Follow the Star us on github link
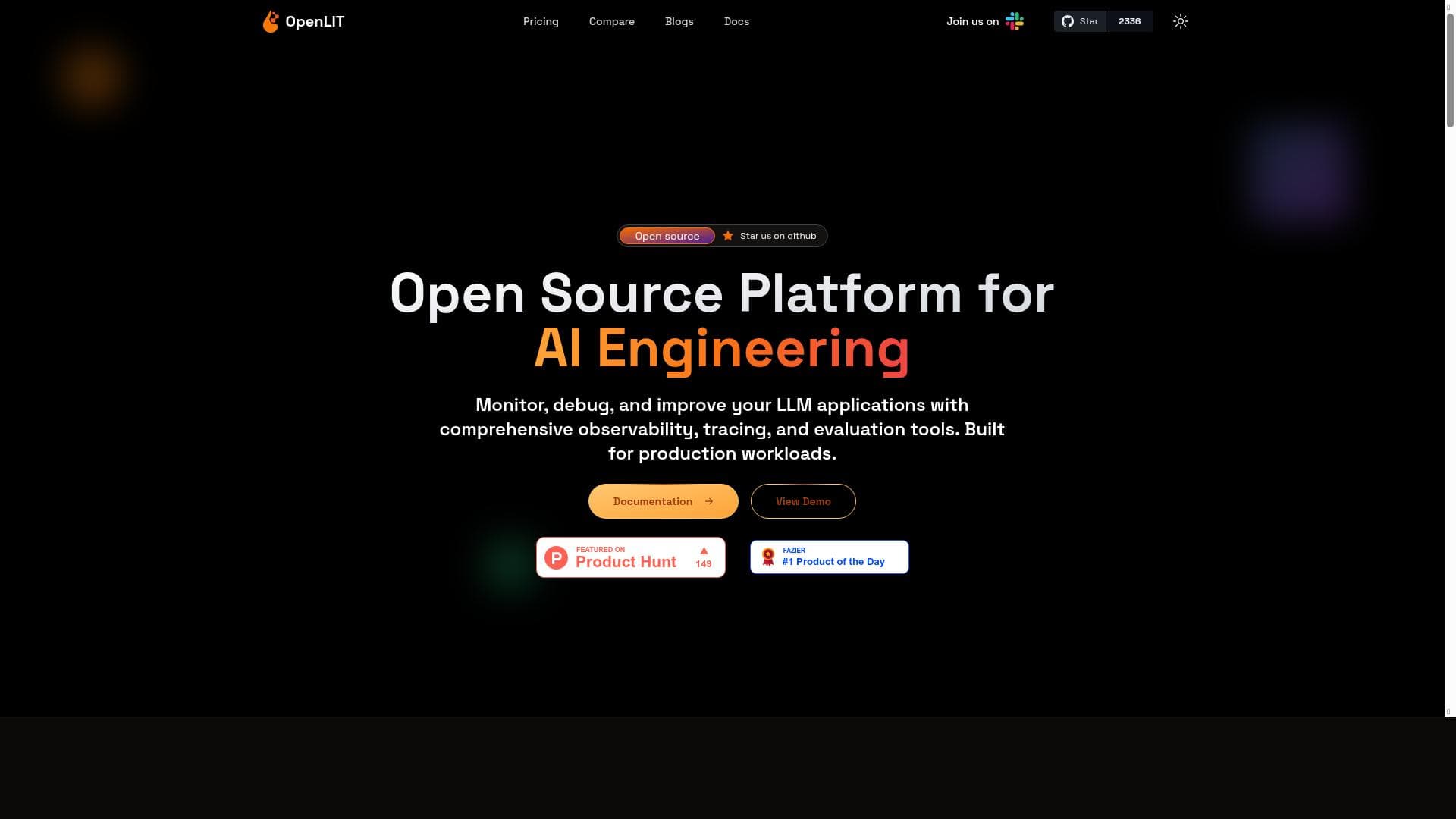The image size is (1456, 819). click(x=778, y=236)
